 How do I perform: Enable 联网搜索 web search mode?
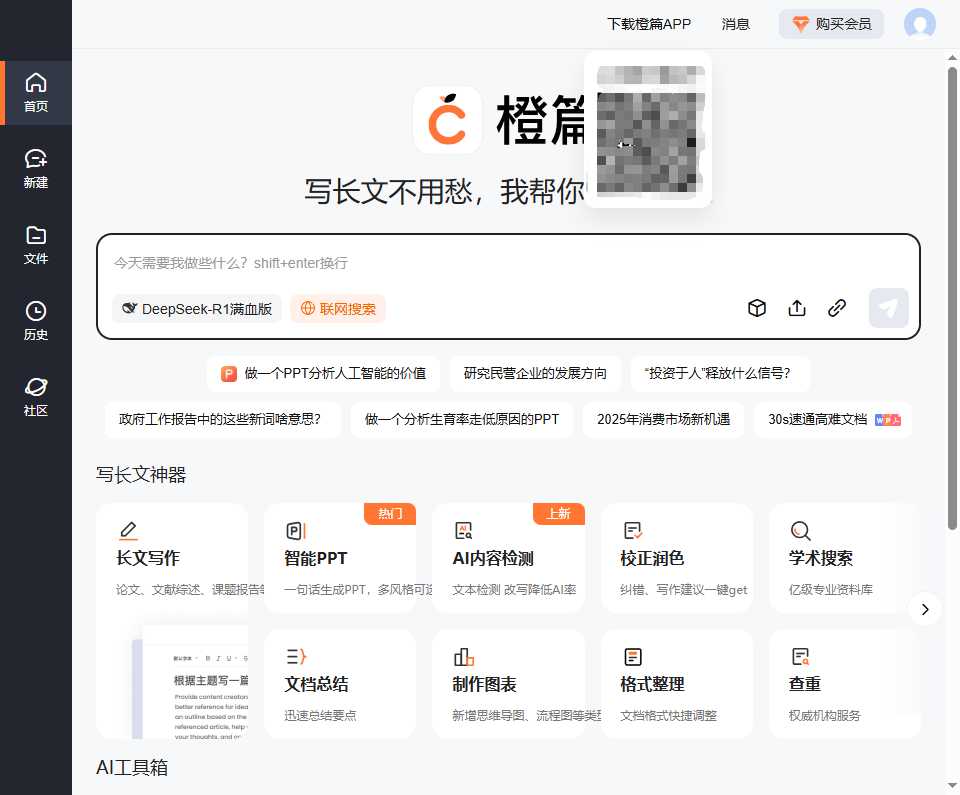pos(338,309)
